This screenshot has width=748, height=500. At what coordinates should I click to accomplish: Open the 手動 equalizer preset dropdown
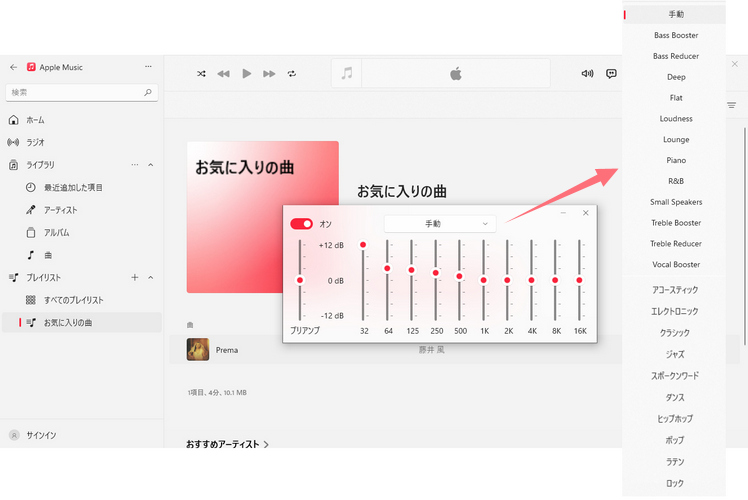(440, 224)
